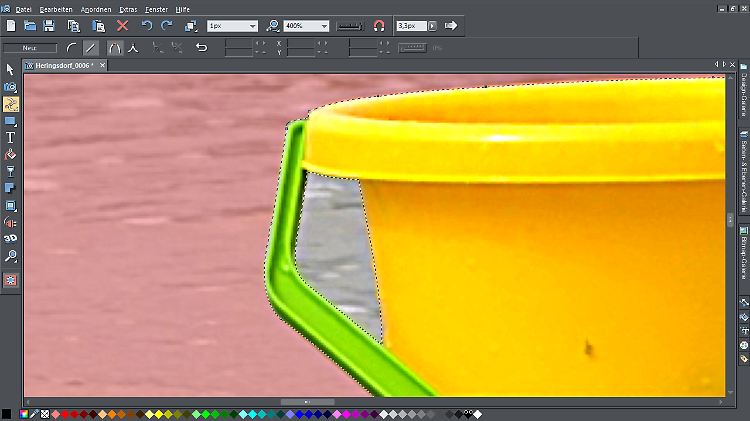Select the Selector arrow tool
Image resolution: width=750 pixels, height=421 pixels.
10,69
